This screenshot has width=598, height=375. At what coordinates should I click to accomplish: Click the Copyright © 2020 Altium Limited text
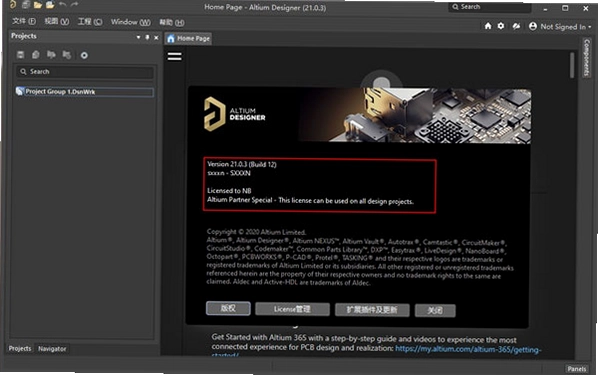(x=256, y=232)
